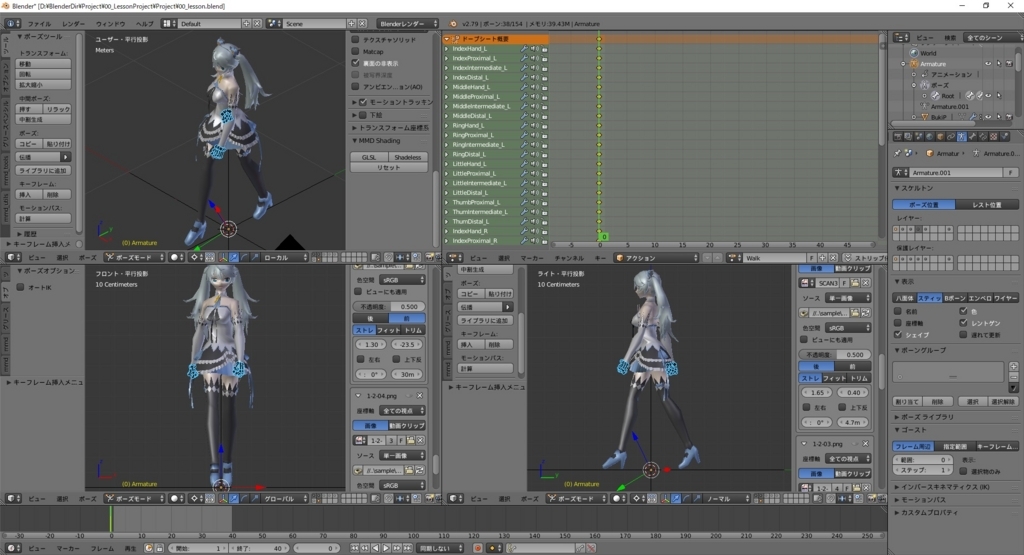The width and height of the screenshot is (1024, 555).
Task: Toggle the auto keyframe record button
Action: (477, 548)
